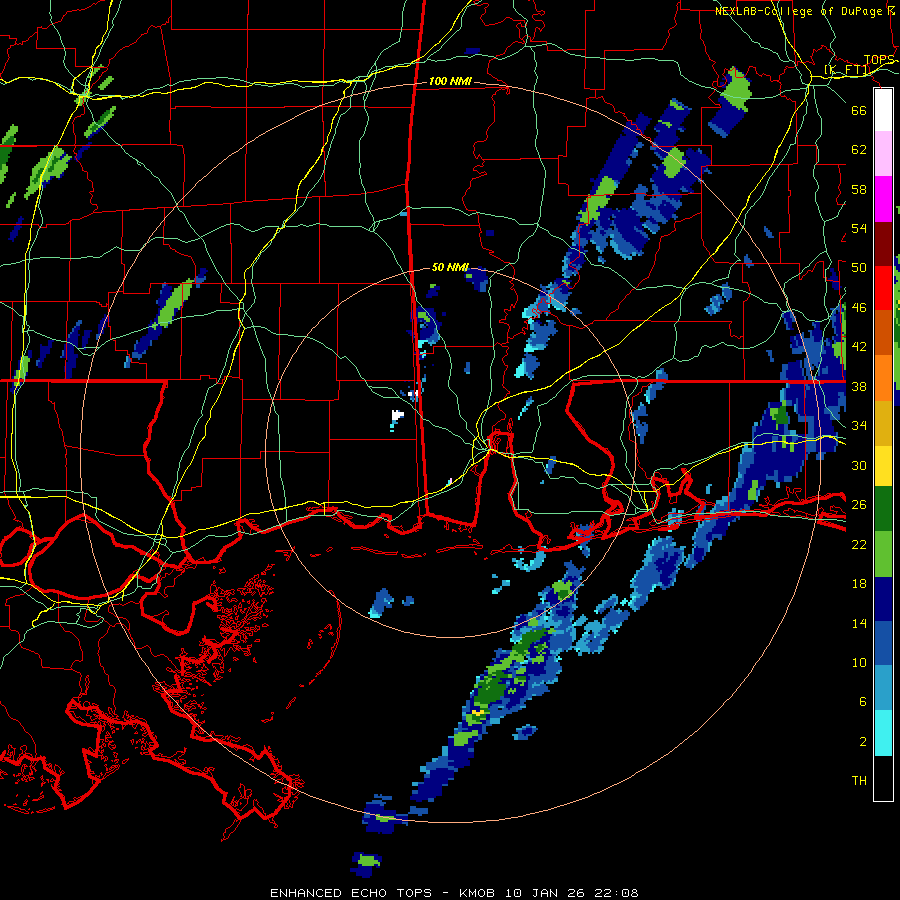Click the 50 value on legend scale
The width and height of the screenshot is (900, 900).
click(859, 268)
